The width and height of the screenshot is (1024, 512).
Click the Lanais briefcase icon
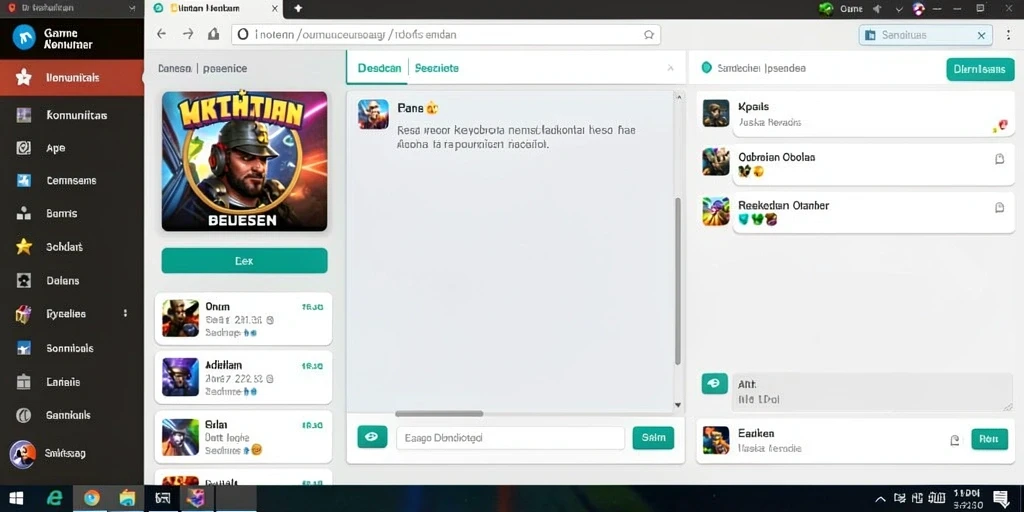click(24, 381)
